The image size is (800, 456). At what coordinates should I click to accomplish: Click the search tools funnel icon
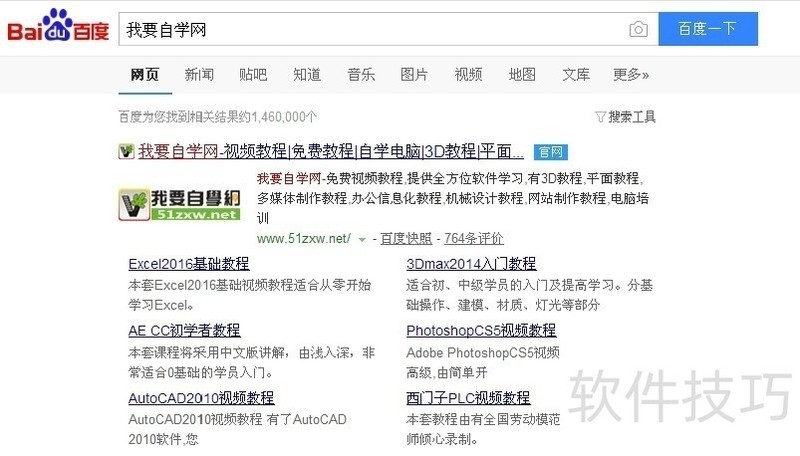click(x=600, y=117)
